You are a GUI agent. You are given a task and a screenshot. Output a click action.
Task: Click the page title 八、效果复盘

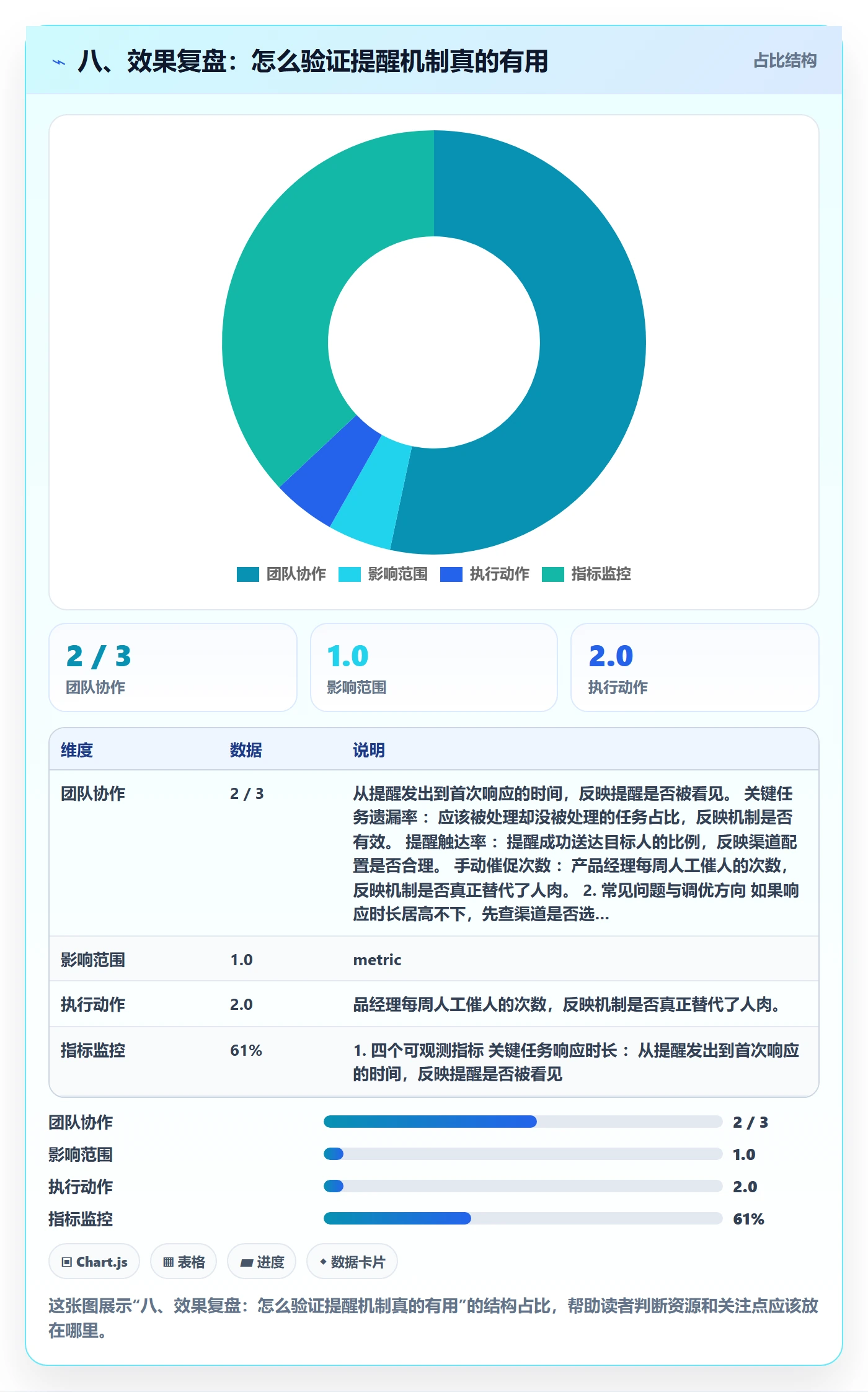pos(313,61)
